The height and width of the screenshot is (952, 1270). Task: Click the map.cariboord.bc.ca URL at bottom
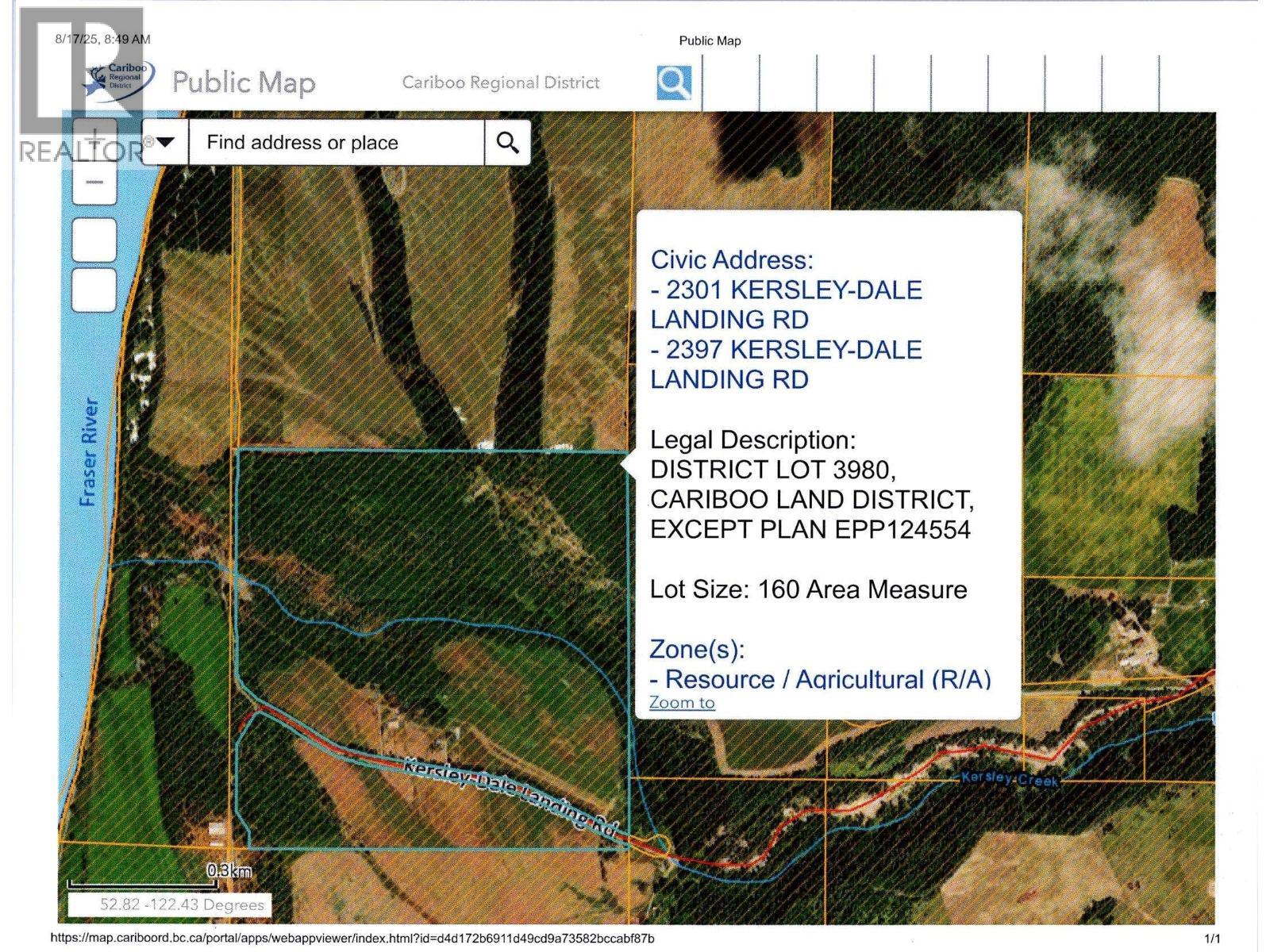(x=352, y=939)
